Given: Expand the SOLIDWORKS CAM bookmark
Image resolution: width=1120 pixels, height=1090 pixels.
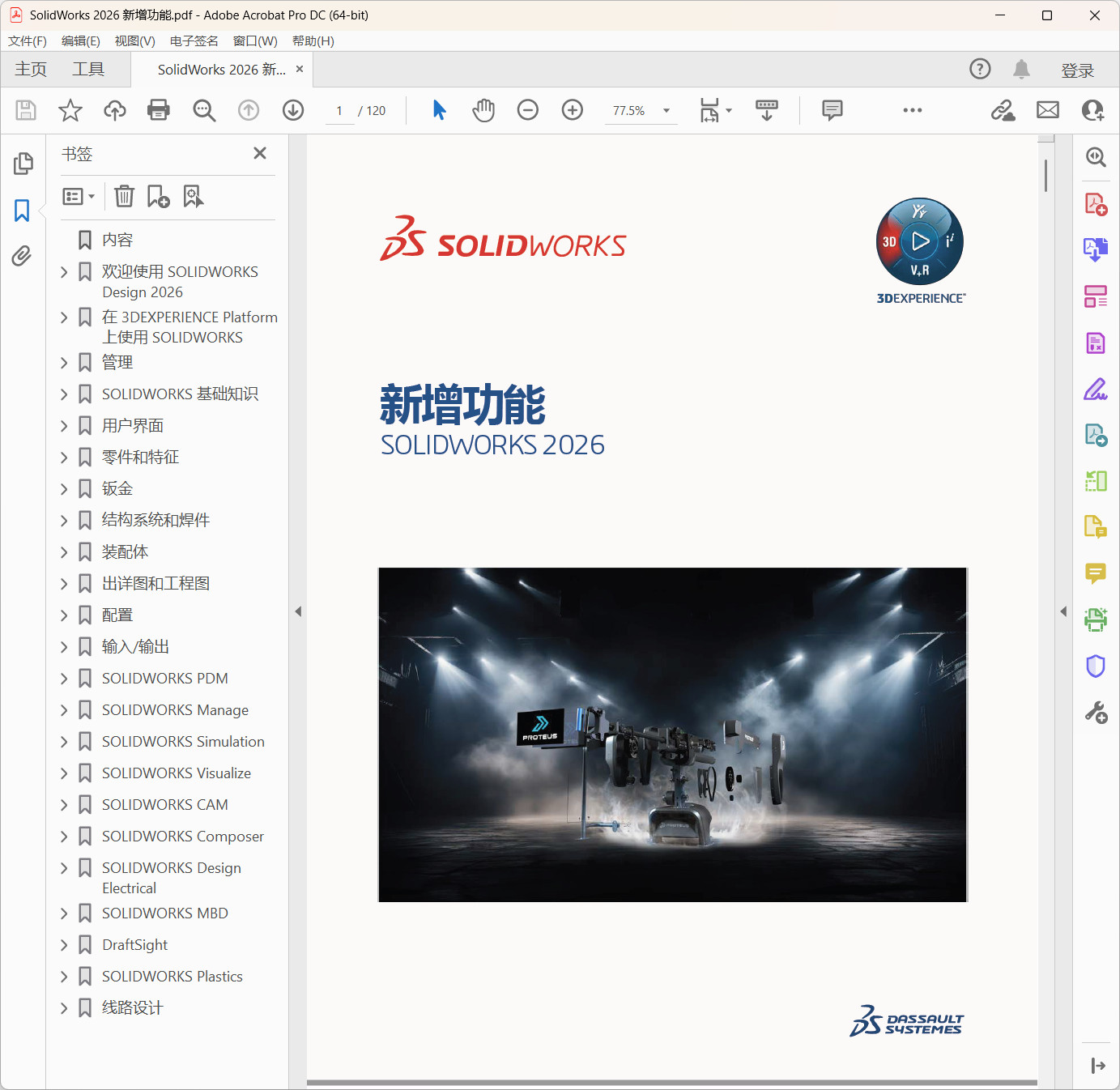Looking at the screenshot, I should [x=64, y=805].
